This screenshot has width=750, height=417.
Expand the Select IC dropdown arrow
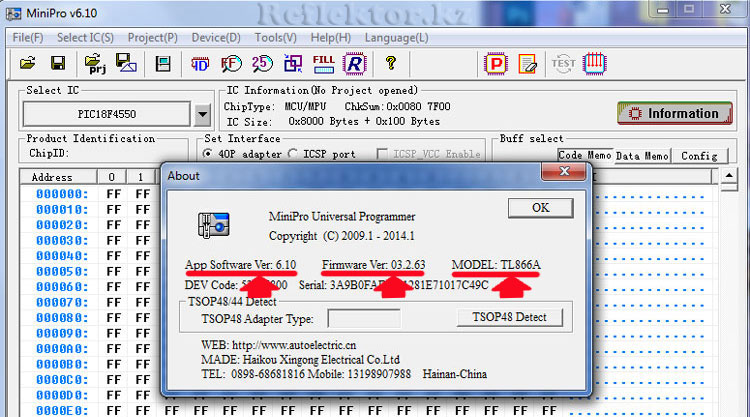[x=202, y=114]
